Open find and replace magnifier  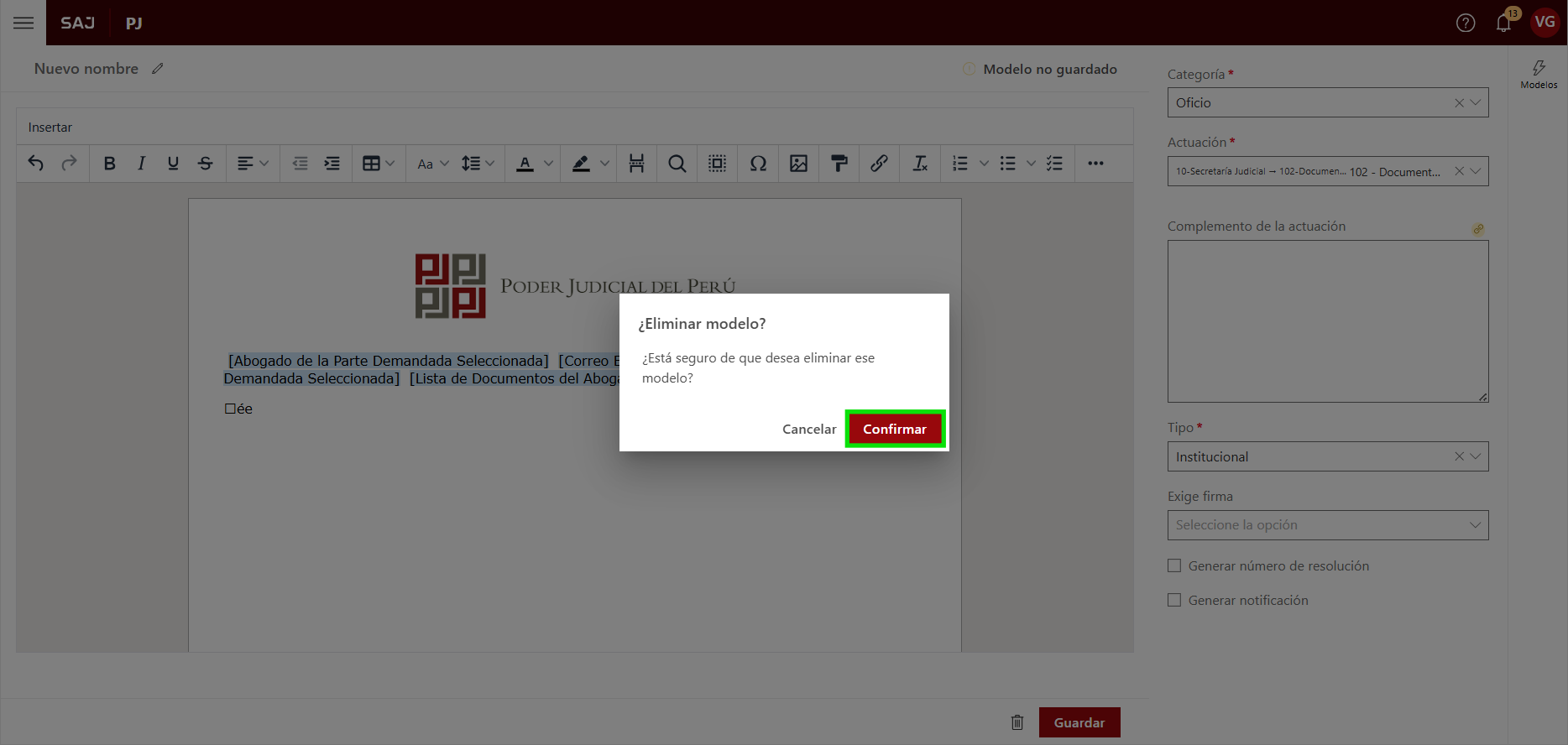[x=677, y=163]
